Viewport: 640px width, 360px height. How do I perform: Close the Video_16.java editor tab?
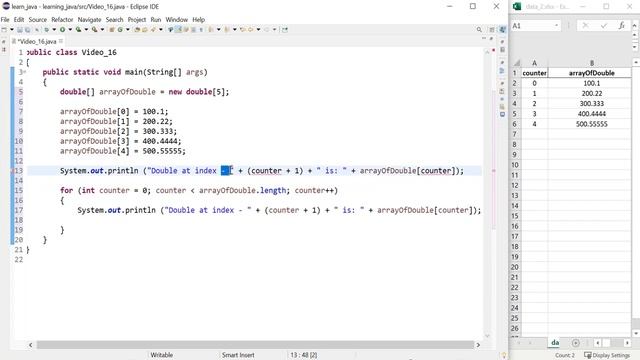[x=61, y=41]
